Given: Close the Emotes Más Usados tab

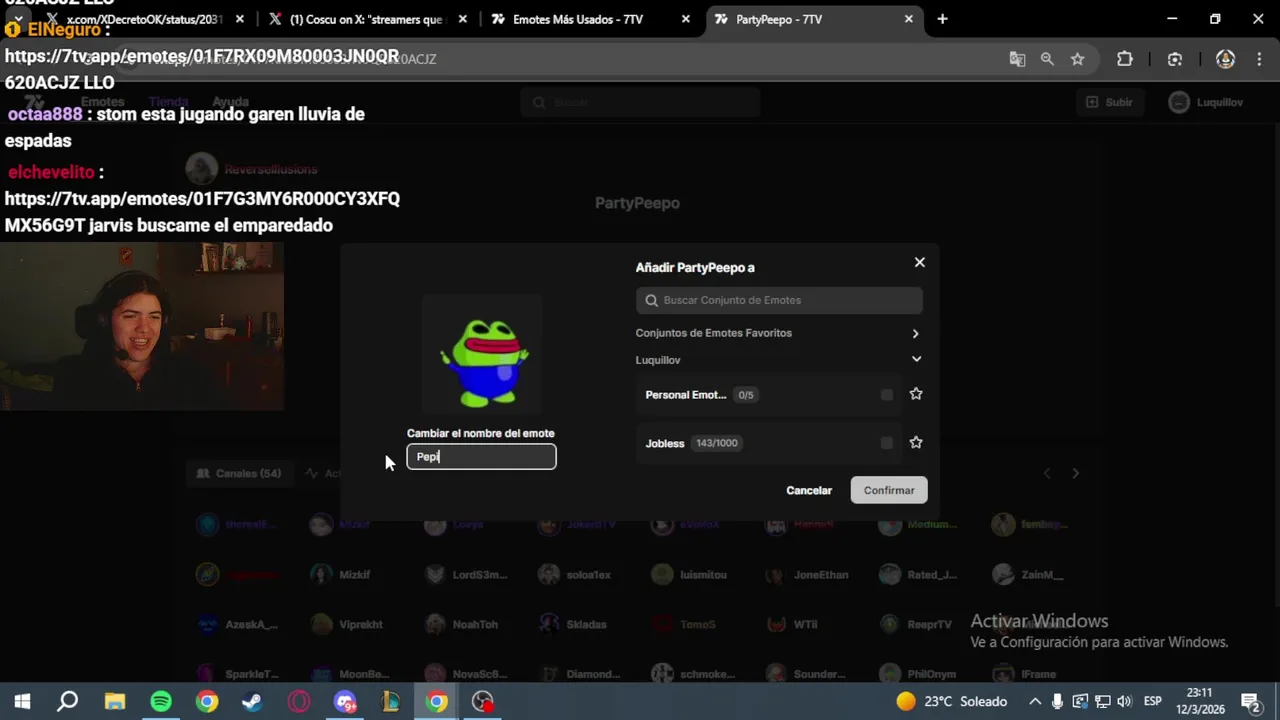Looking at the screenshot, I should click(685, 19).
